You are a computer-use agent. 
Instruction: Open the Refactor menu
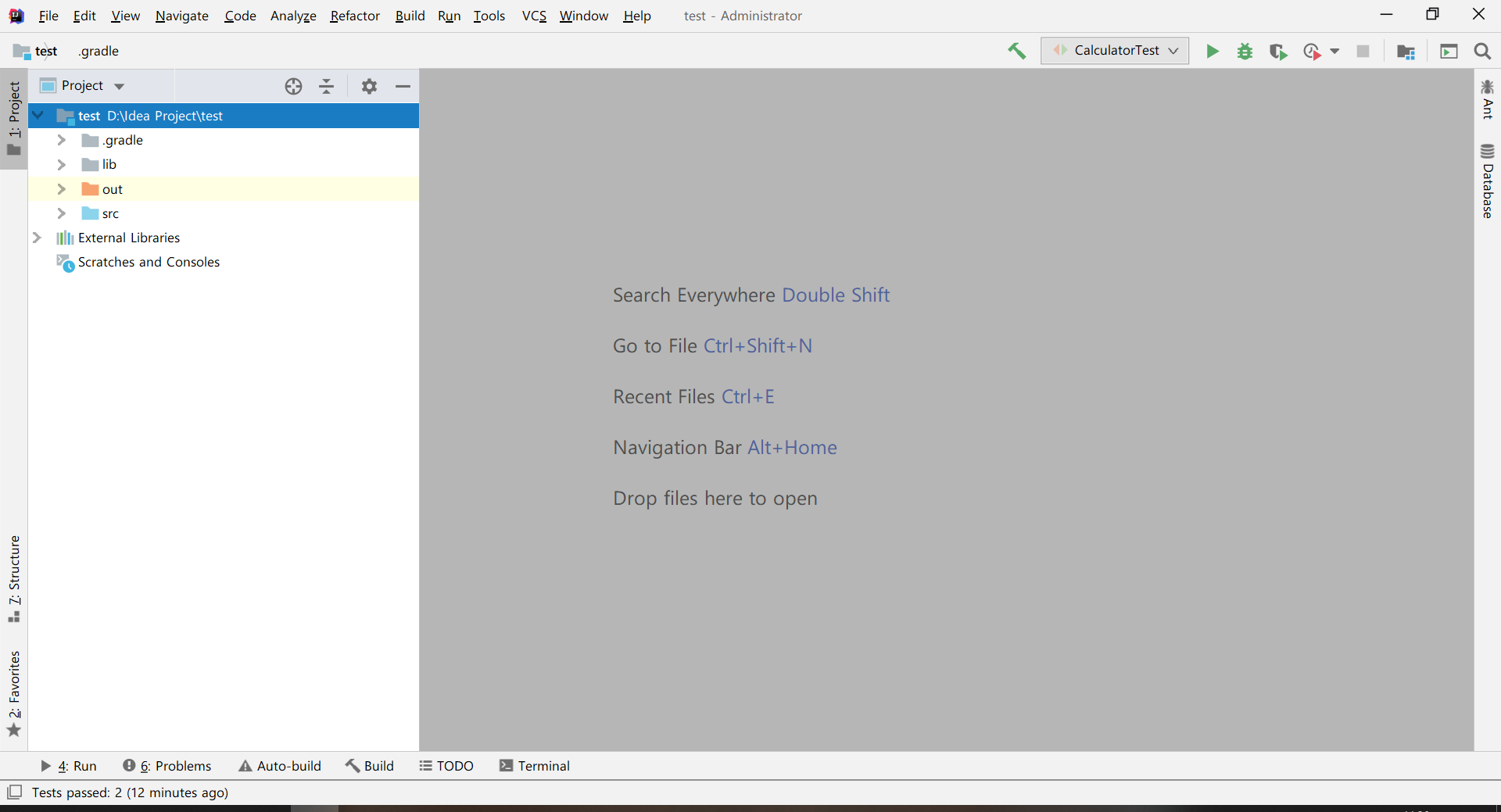pos(355,16)
